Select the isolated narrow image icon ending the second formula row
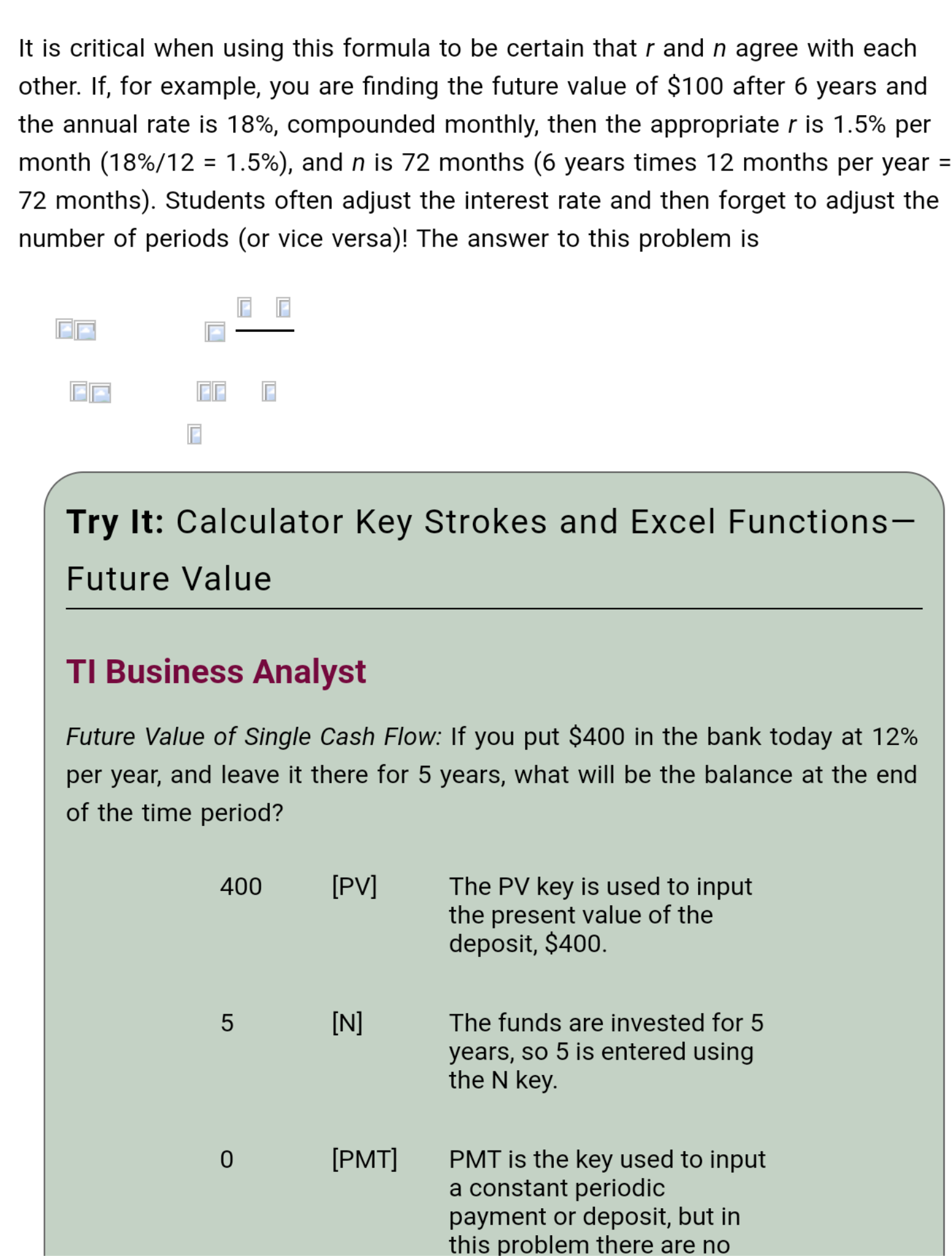 coord(269,391)
